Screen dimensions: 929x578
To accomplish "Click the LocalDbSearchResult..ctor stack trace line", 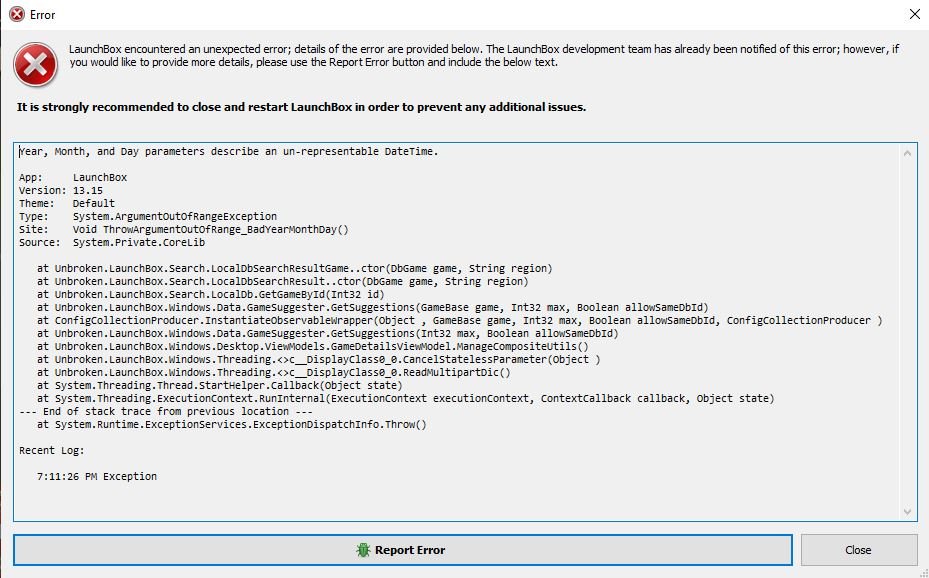I will click(283, 282).
